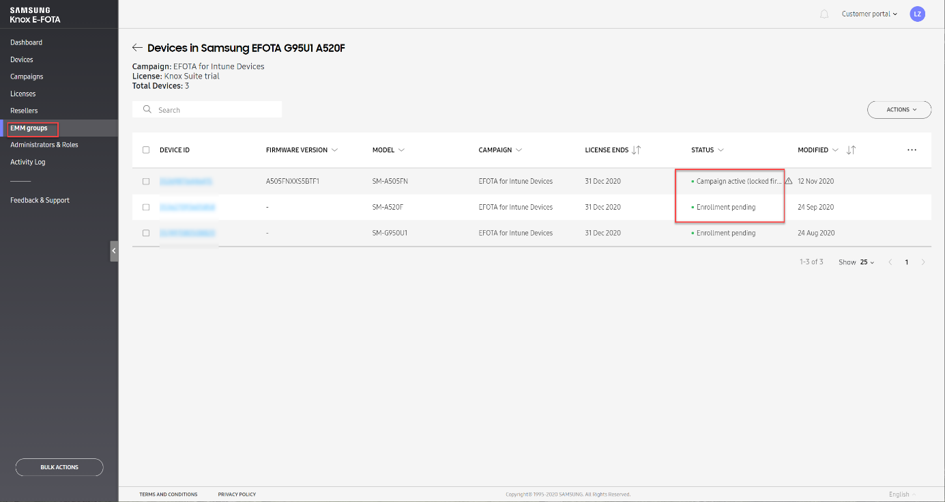Click the SM-A505FN model cell
The height and width of the screenshot is (502, 945).
(x=390, y=181)
